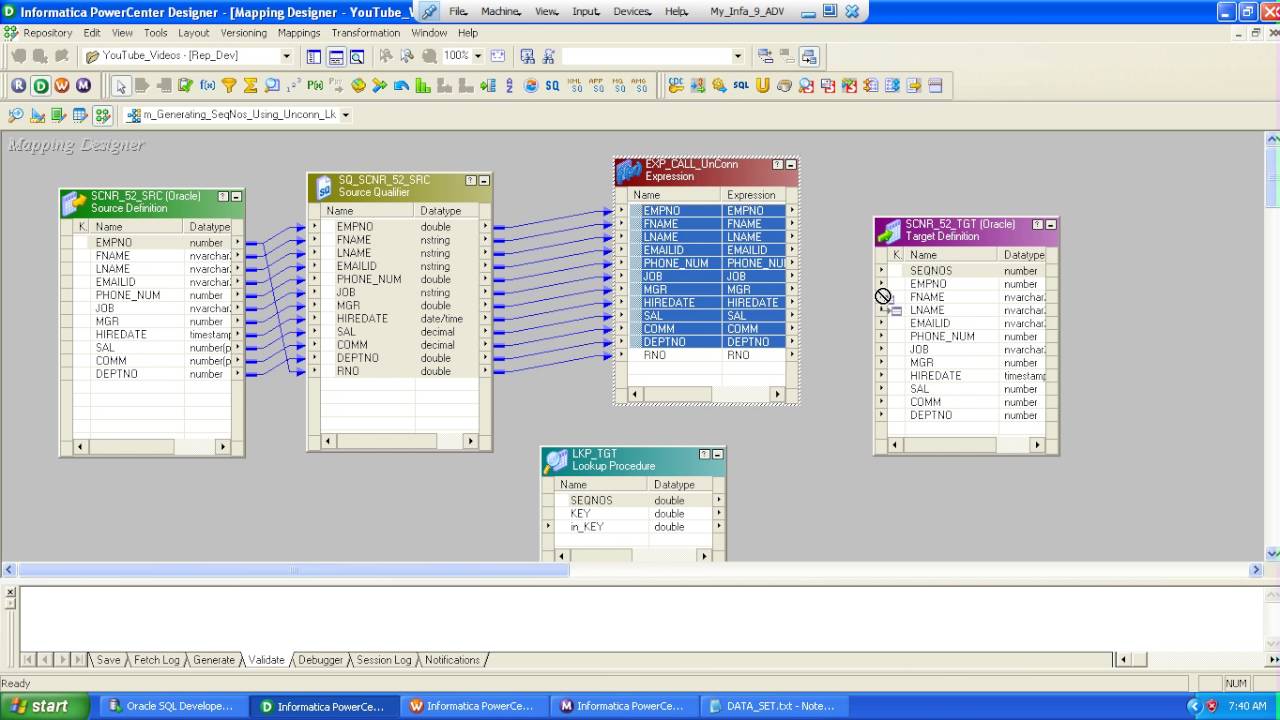
Task: Click the DEPTNO output port arrow in EXP_CALL_UnConn
Action: [792, 342]
